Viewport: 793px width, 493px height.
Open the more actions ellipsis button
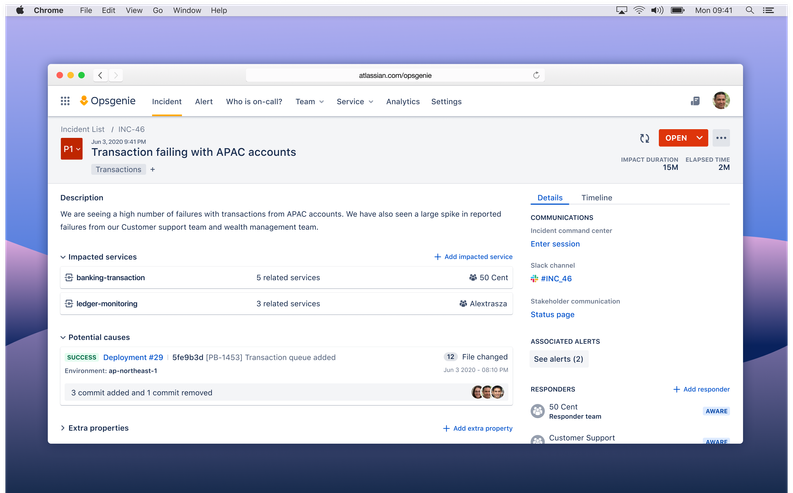[721, 138]
